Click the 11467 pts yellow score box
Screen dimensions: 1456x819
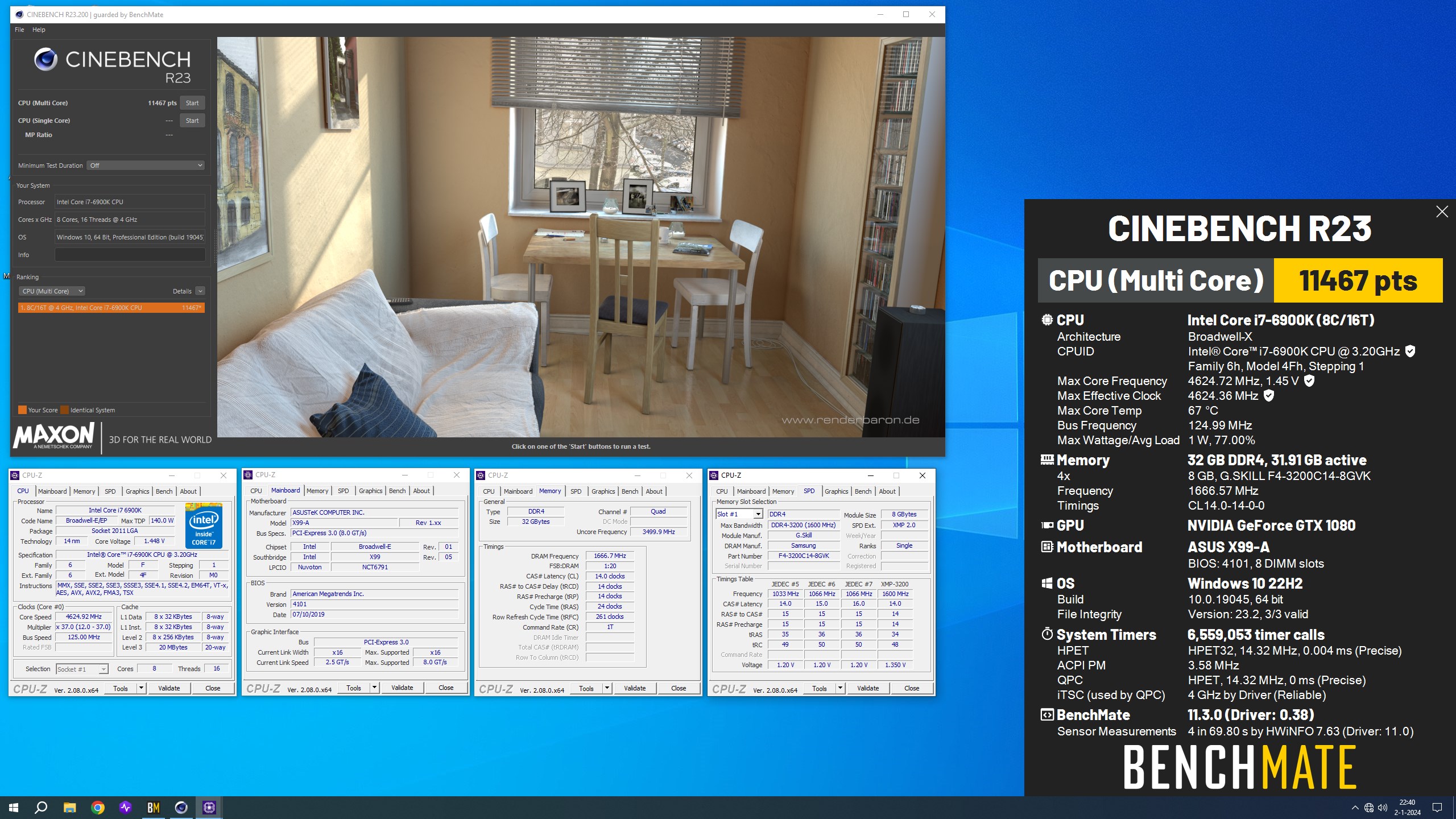(x=1358, y=280)
